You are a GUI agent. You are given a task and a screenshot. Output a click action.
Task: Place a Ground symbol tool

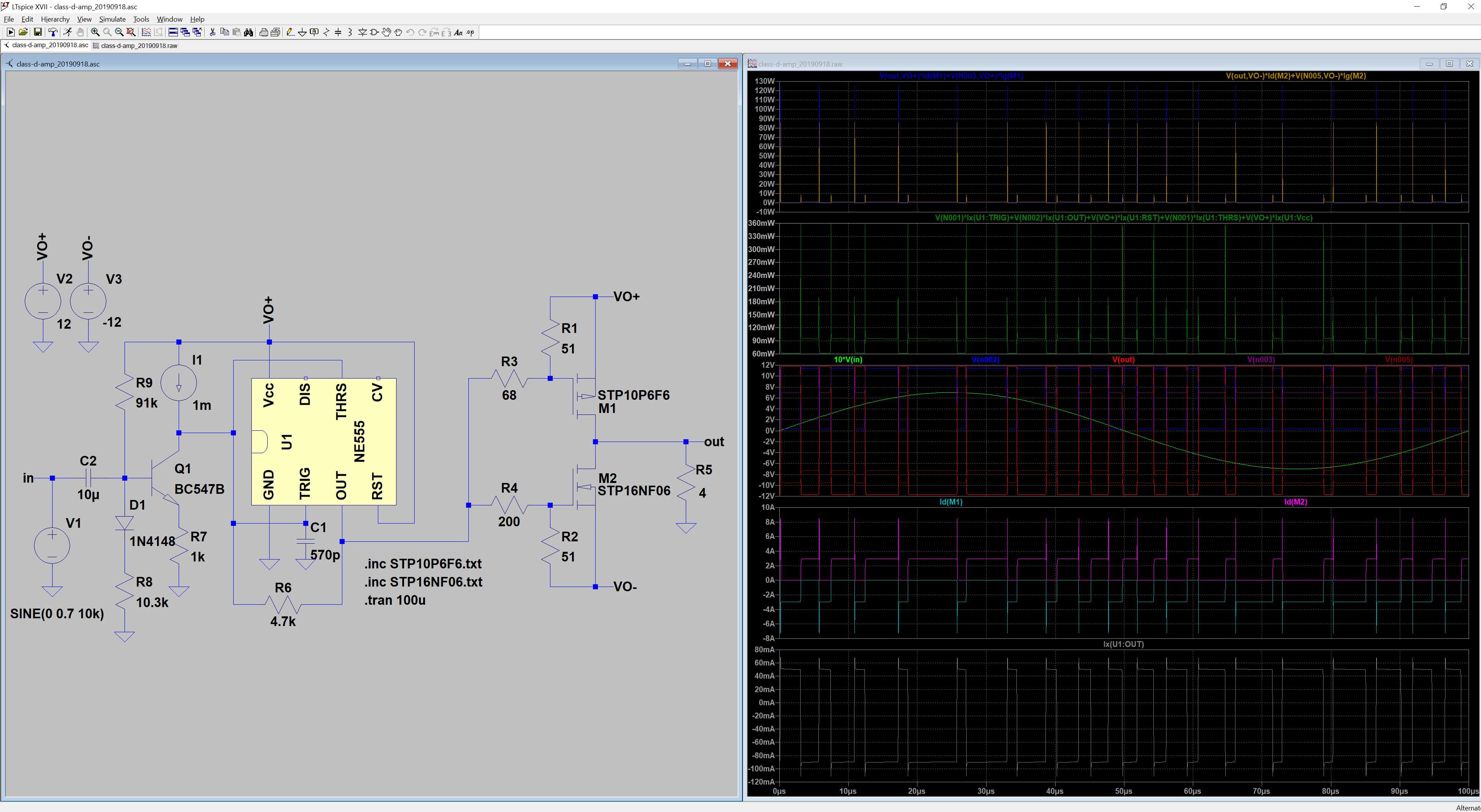click(x=302, y=32)
